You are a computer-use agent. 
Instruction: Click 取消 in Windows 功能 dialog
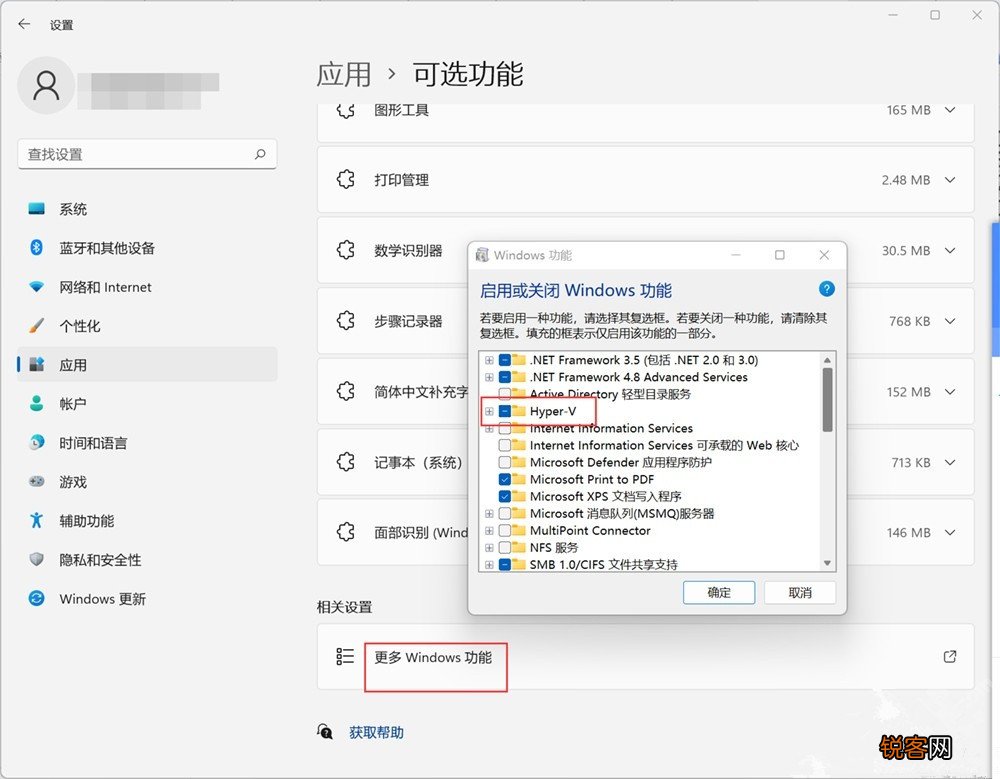coord(800,593)
